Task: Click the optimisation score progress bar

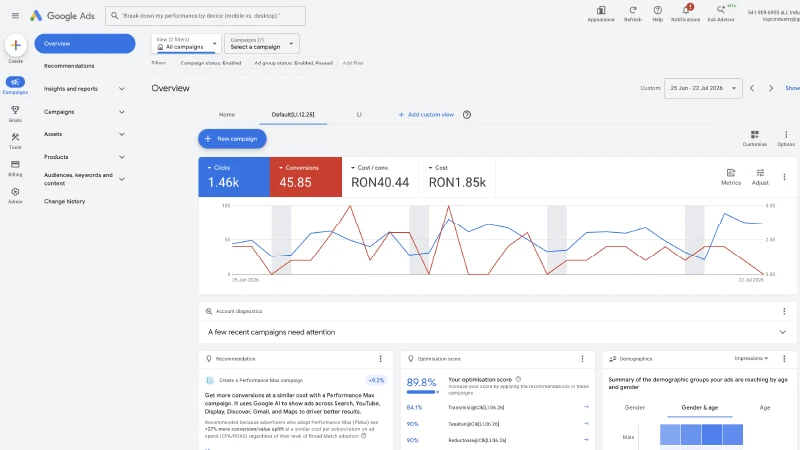Action: point(422,392)
